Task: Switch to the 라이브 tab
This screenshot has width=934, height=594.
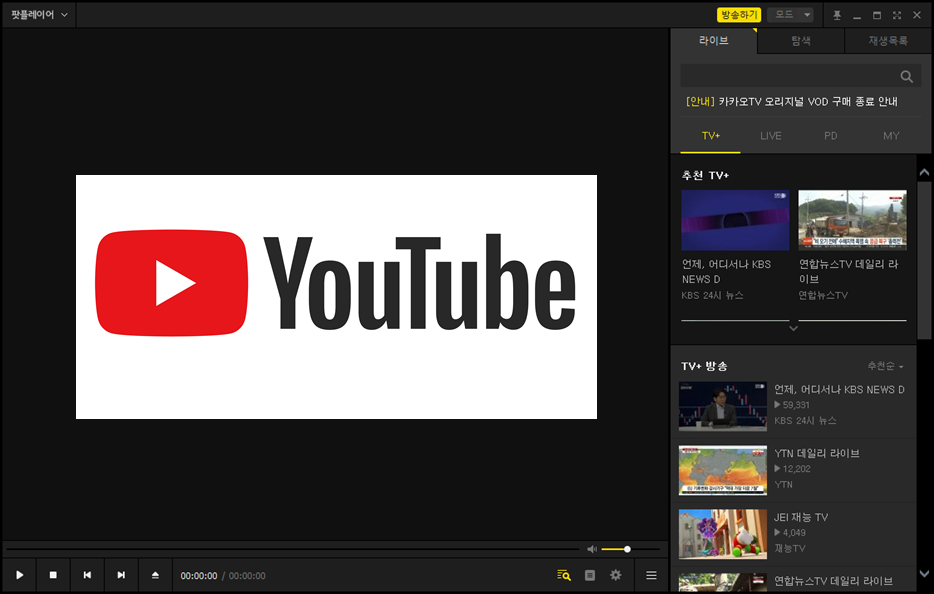Action: [714, 41]
